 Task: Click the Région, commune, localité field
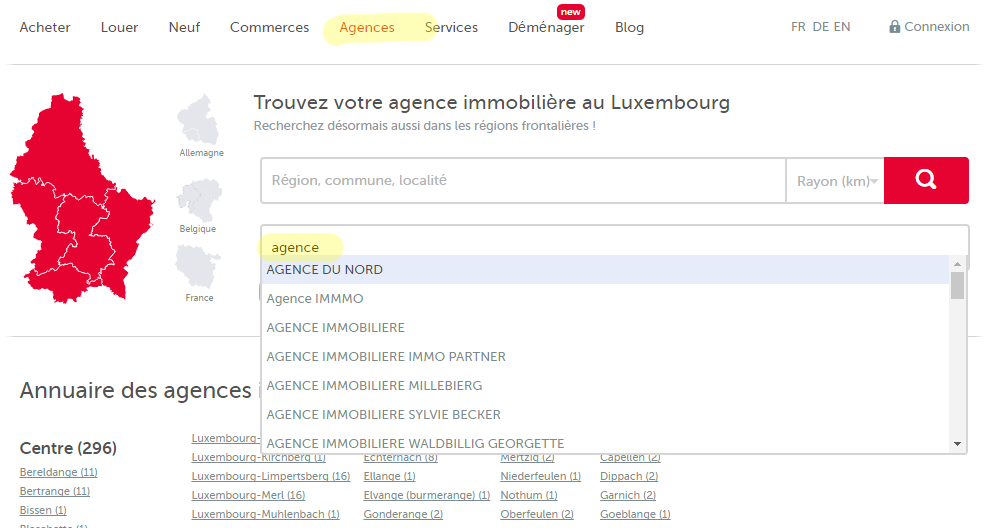[x=523, y=181]
